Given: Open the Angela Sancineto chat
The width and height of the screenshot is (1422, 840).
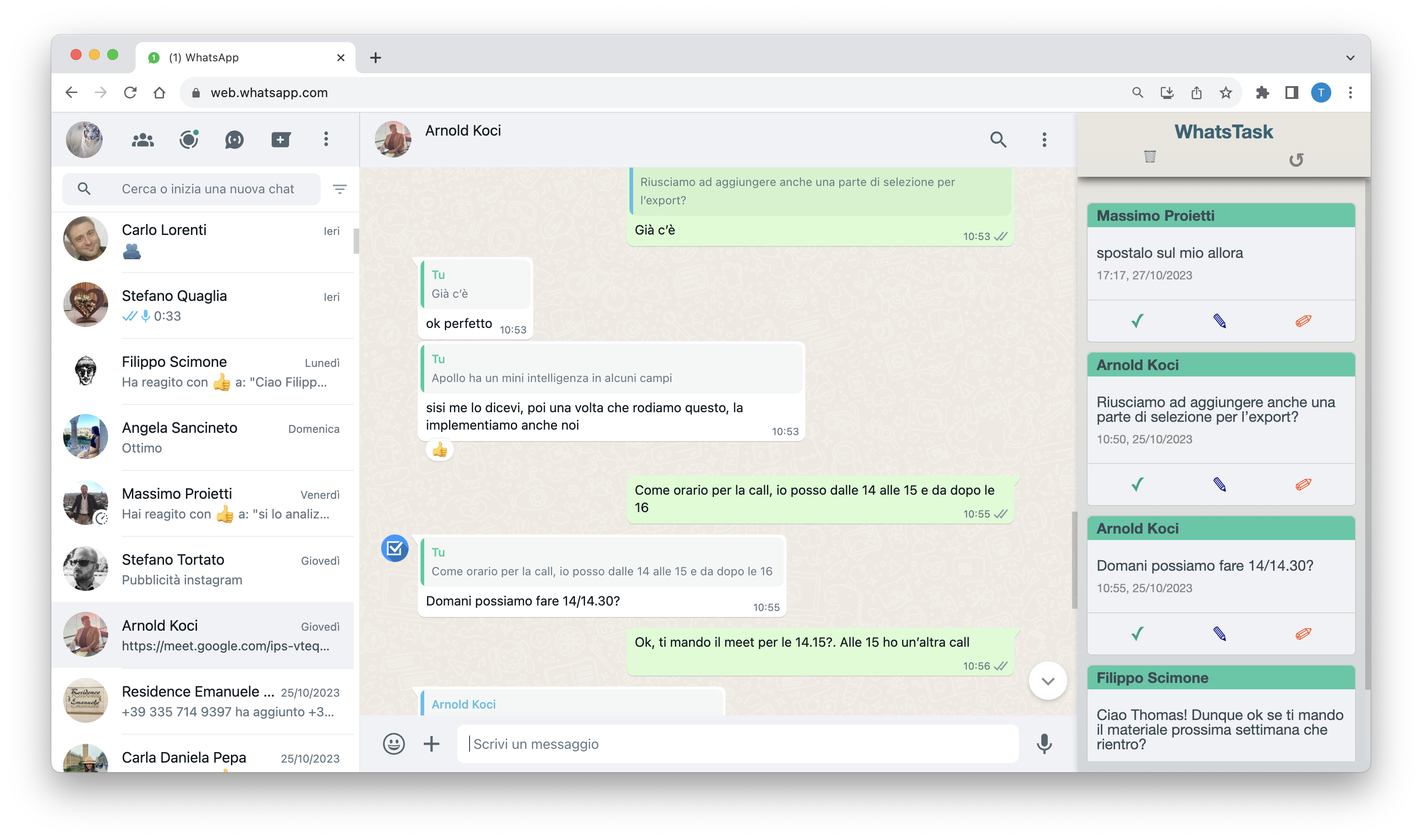Looking at the screenshot, I should (202, 437).
